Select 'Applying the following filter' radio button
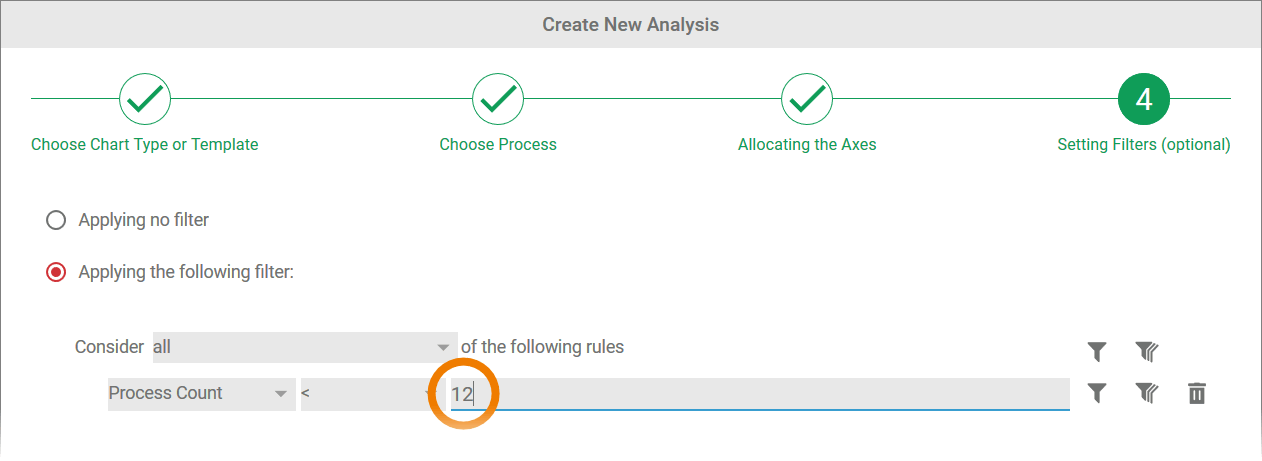This screenshot has width=1262, height=461. [x=56, y=272]
